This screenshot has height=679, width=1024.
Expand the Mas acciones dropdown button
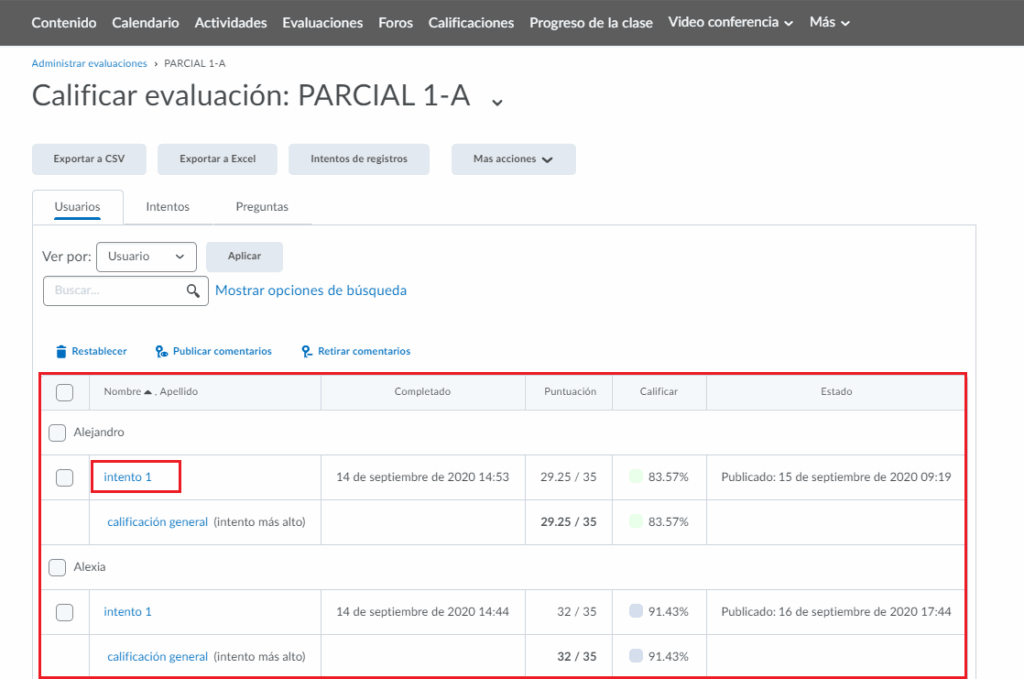click(513, 159)
